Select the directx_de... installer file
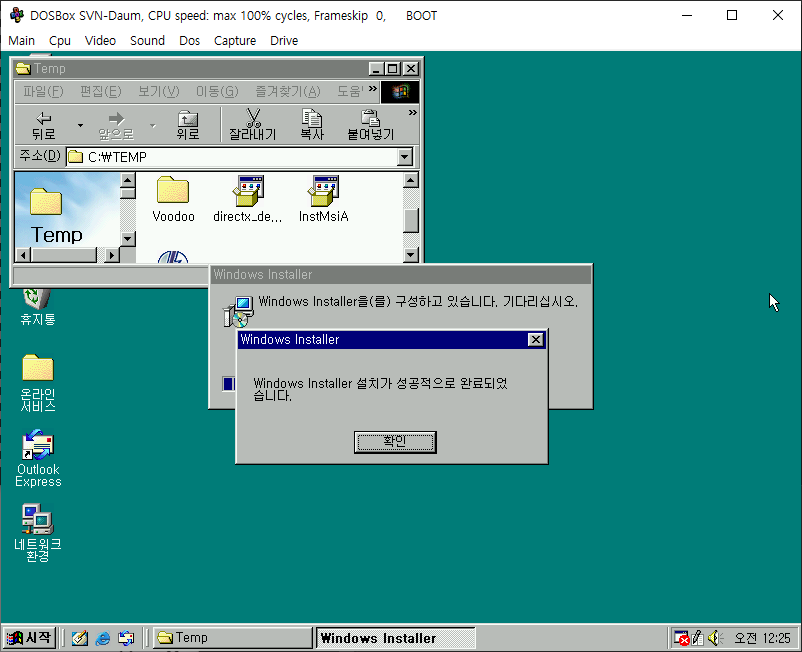The width and height of the screenshot is (802, 652). [248, 199]
